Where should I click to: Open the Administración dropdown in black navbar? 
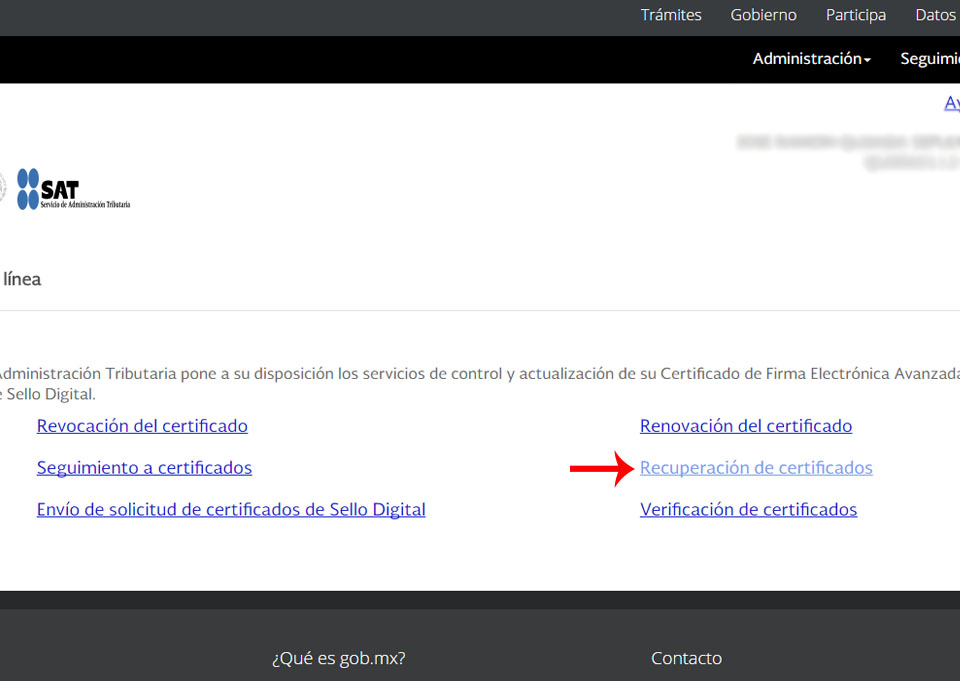[805, 59]
